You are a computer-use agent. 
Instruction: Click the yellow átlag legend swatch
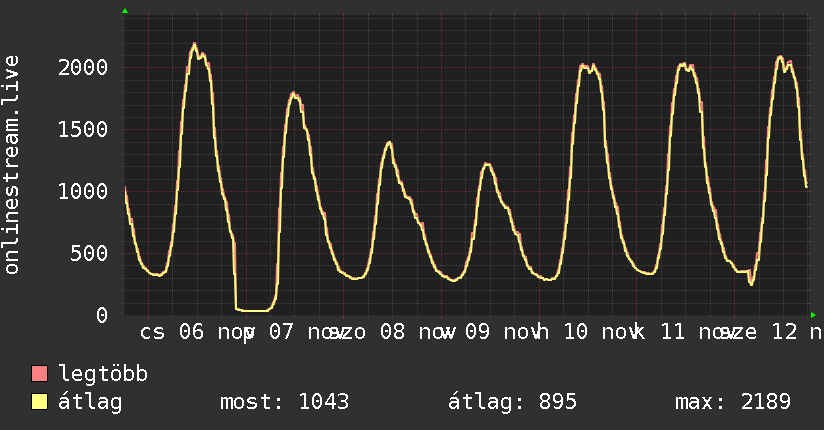(x=40, y=403)
